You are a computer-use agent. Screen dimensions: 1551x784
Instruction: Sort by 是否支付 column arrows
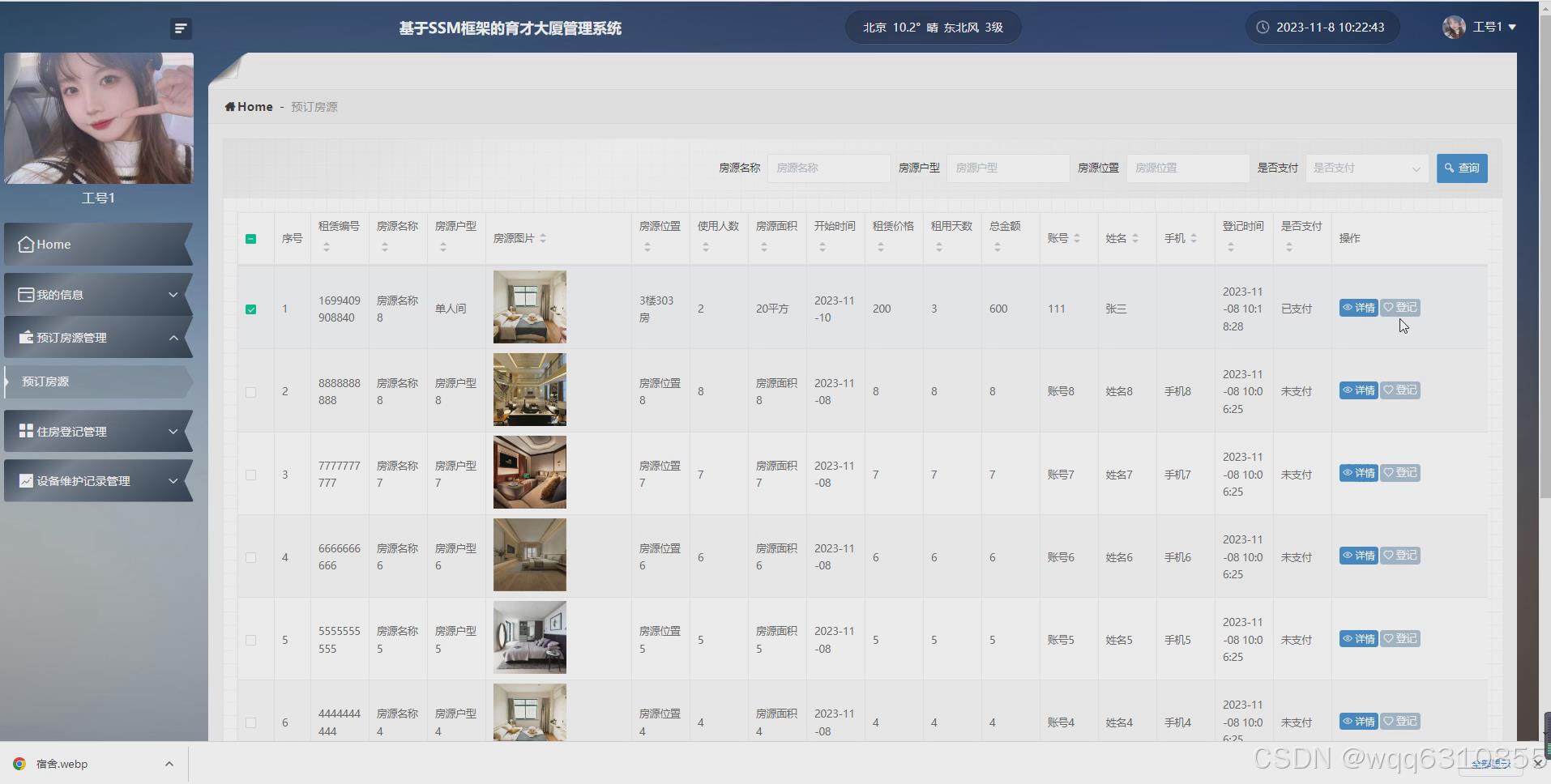coord(1289,247)
